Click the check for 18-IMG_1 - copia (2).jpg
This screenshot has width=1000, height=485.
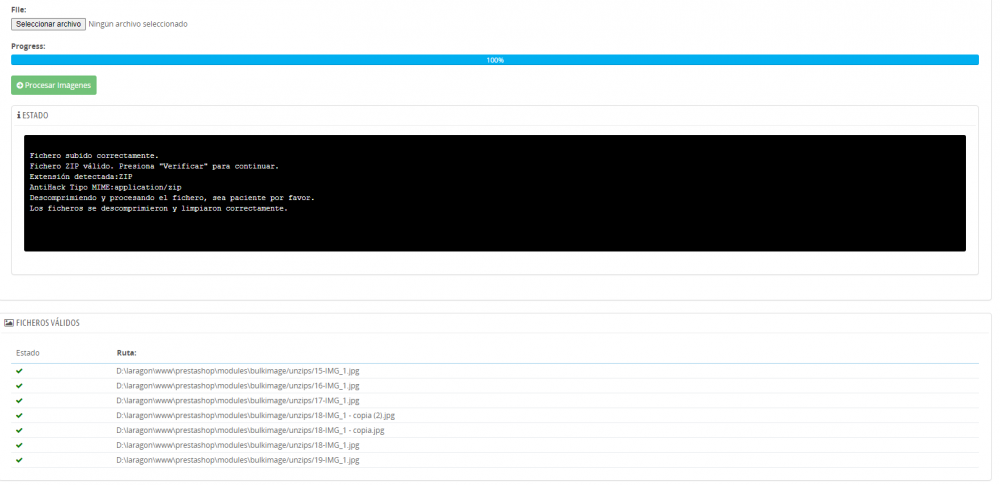[19, 415]
